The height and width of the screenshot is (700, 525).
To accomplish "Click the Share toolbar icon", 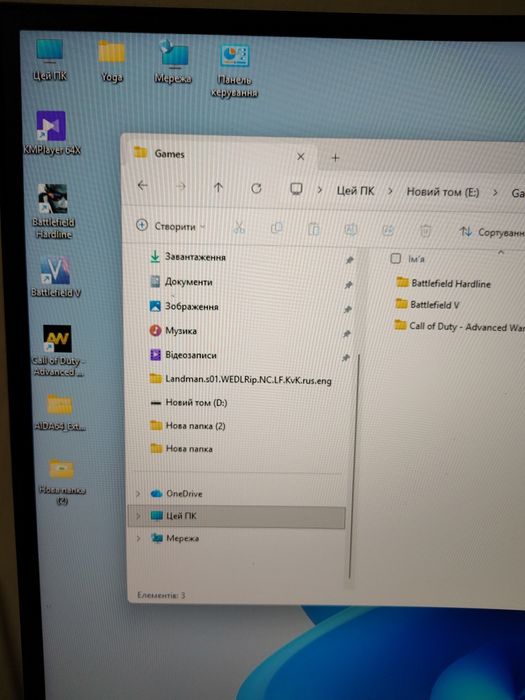I will pyautogui.click(x=388, y=230).
